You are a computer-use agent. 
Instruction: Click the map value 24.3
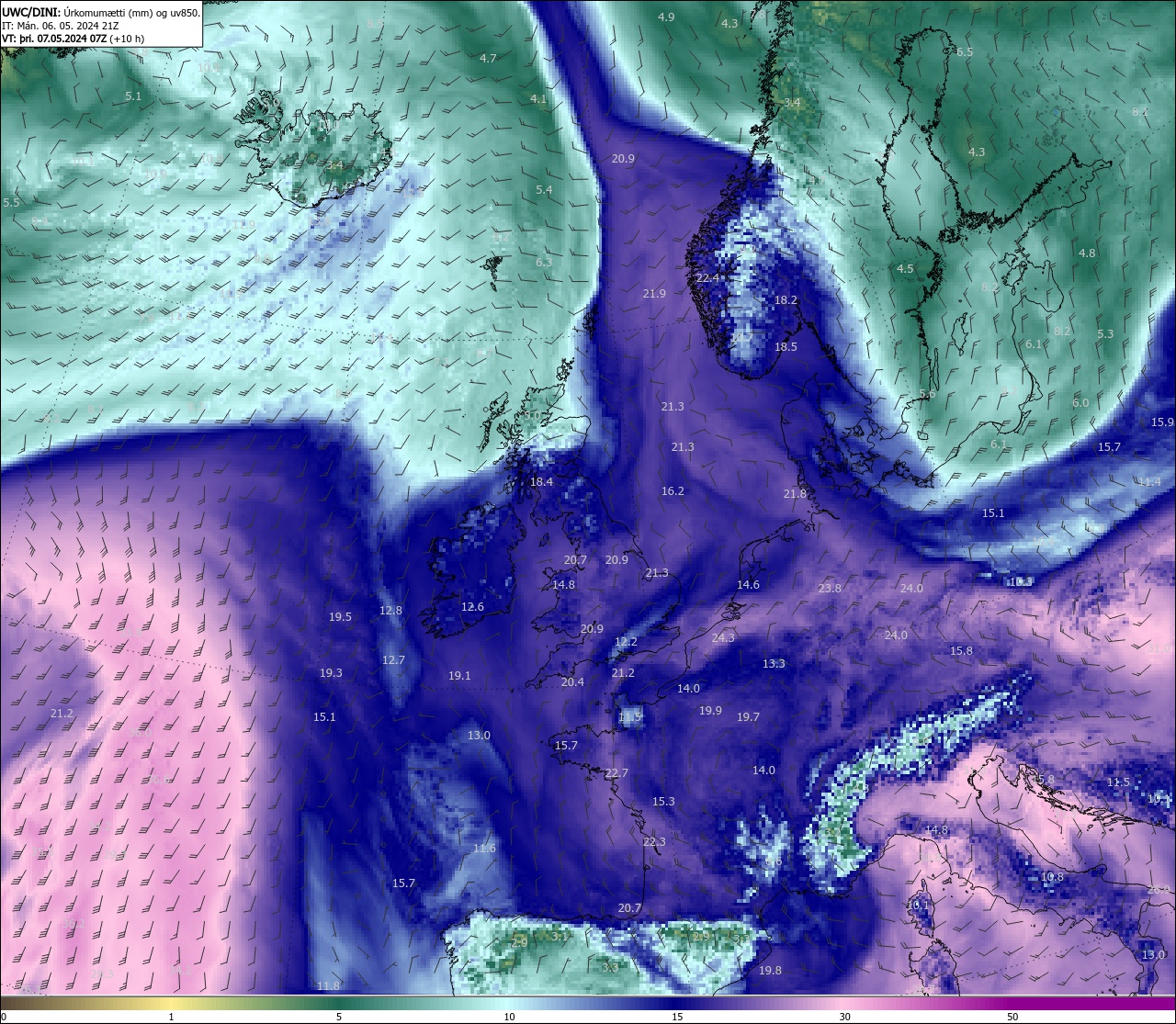[723, 638]
